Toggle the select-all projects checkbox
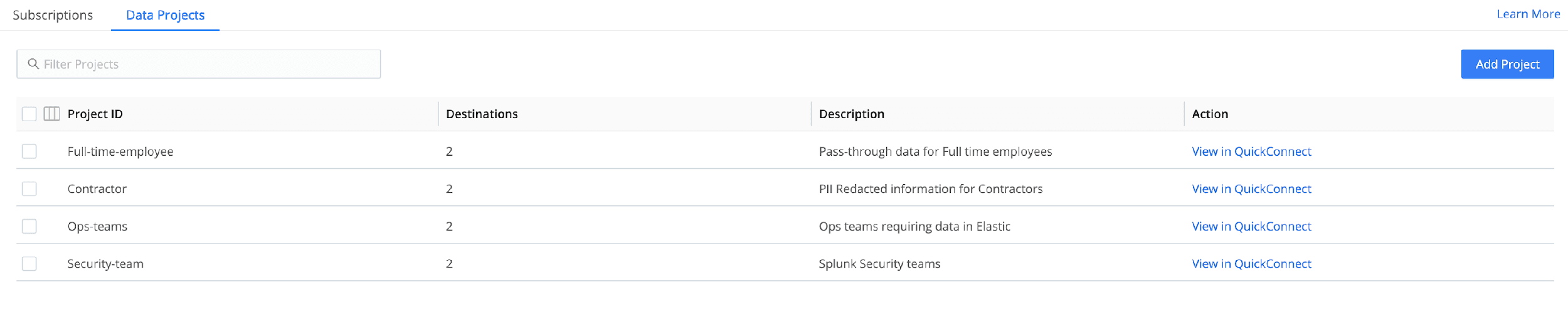Image resolution: width=1568 pixels, height=326 pixels. [29, 114]
